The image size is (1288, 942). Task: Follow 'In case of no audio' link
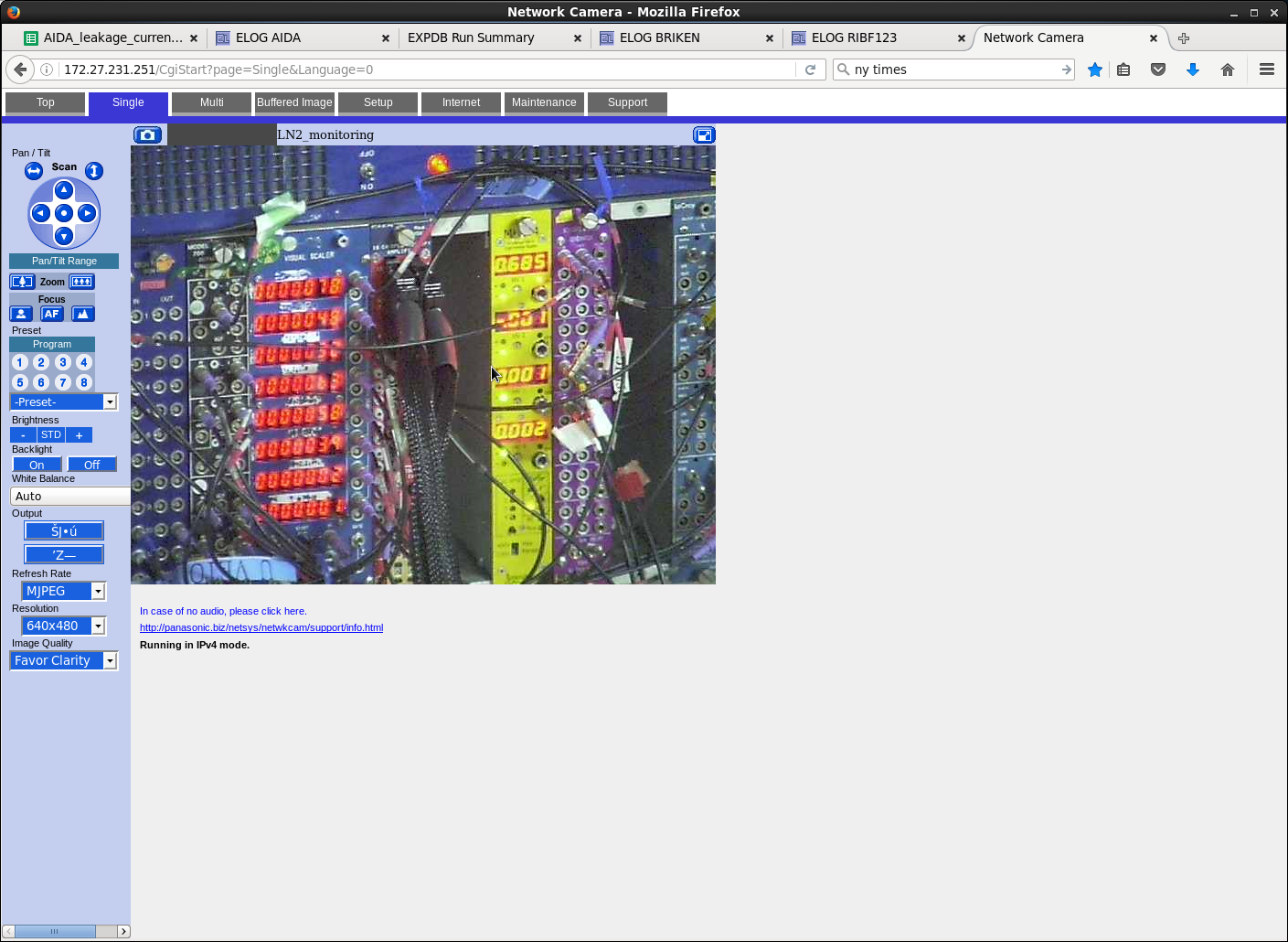click(x=223, y=611)
